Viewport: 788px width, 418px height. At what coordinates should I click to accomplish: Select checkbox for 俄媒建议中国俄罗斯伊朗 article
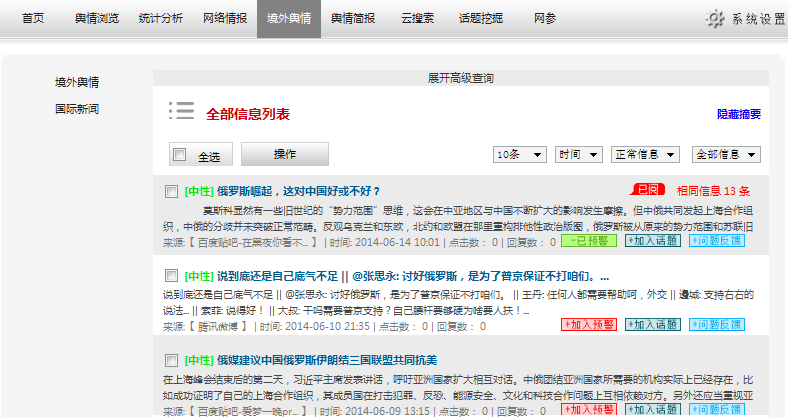pyautogui.click(x=171, y=359)
